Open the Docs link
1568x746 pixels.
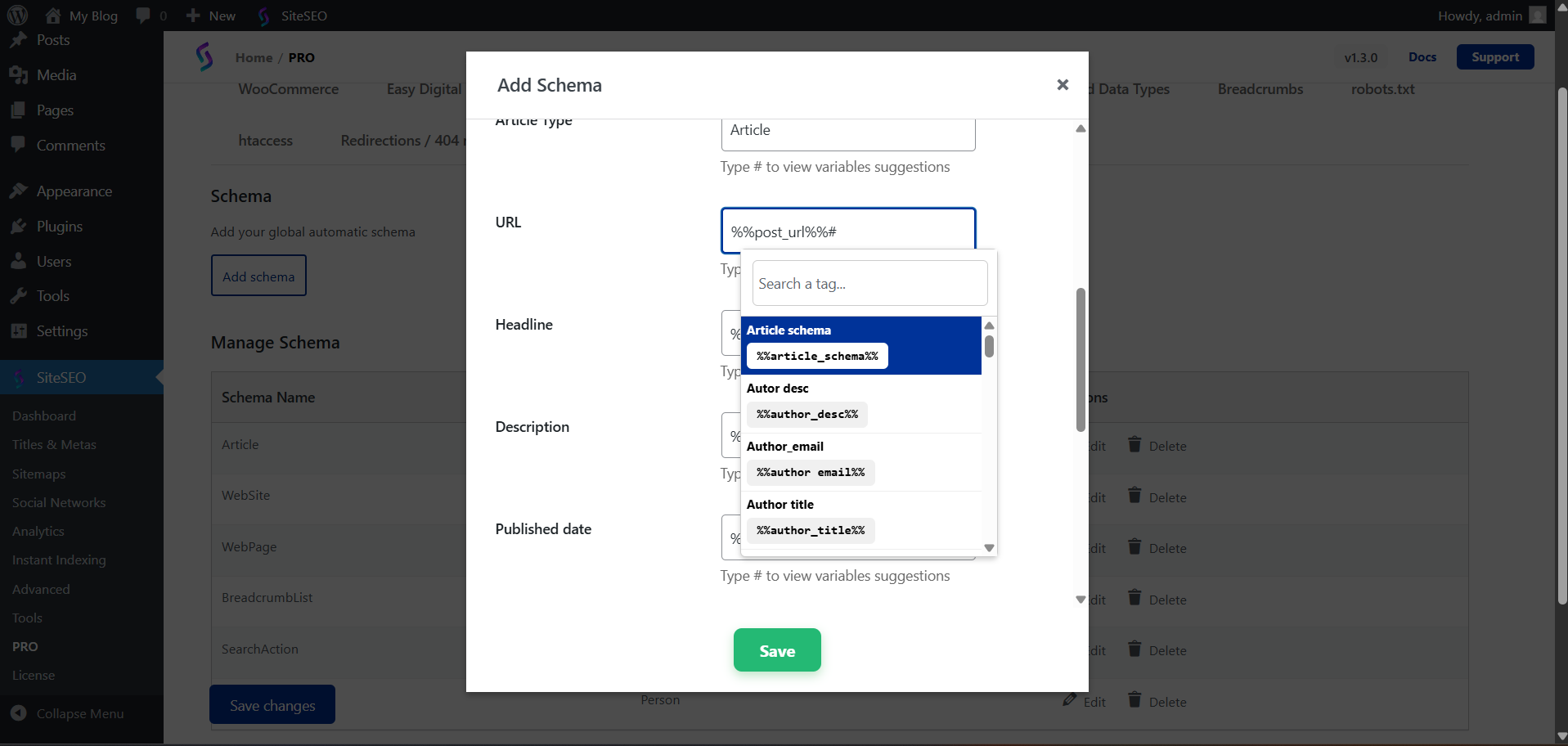point(1422,57)
